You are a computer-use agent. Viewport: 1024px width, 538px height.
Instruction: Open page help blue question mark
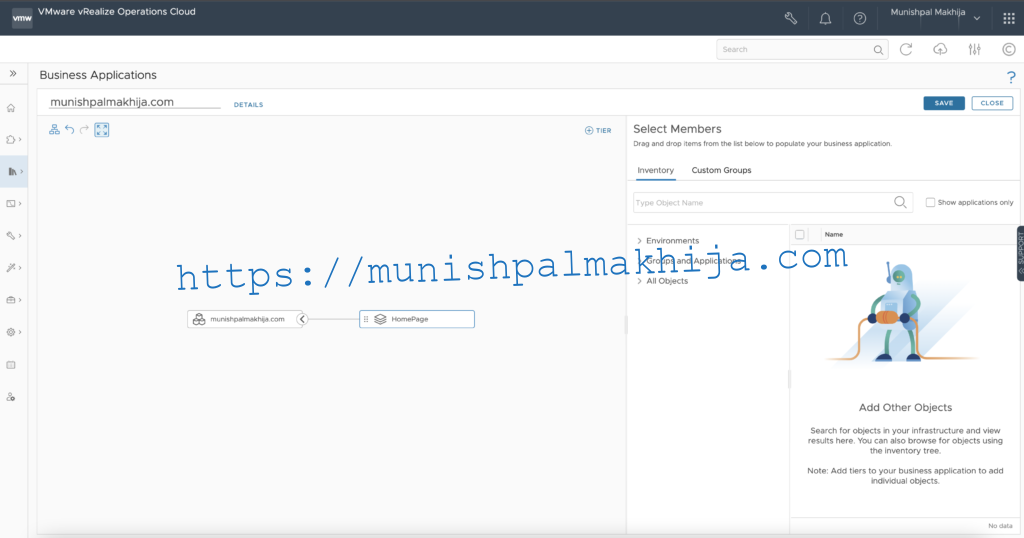pyautogui.click(x=1011, y=77)
